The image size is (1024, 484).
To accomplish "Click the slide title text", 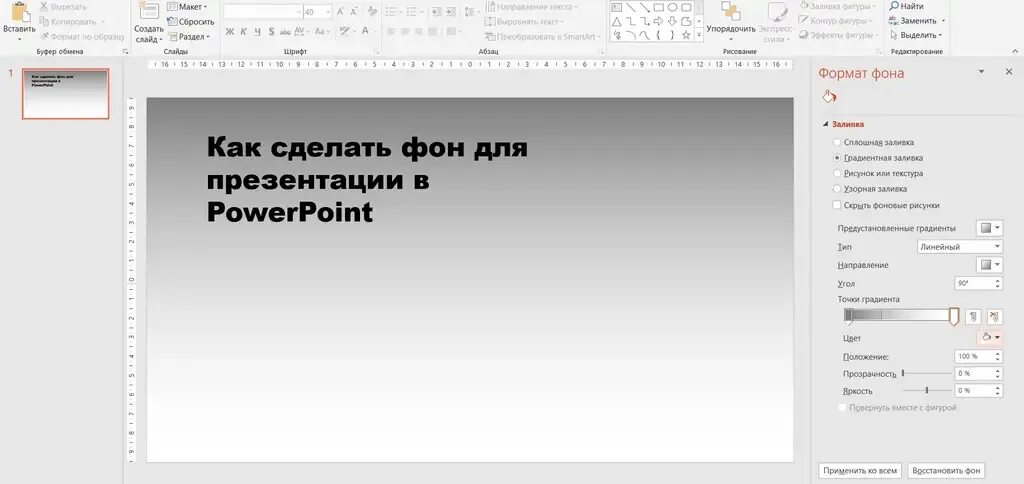I will 367,180.
